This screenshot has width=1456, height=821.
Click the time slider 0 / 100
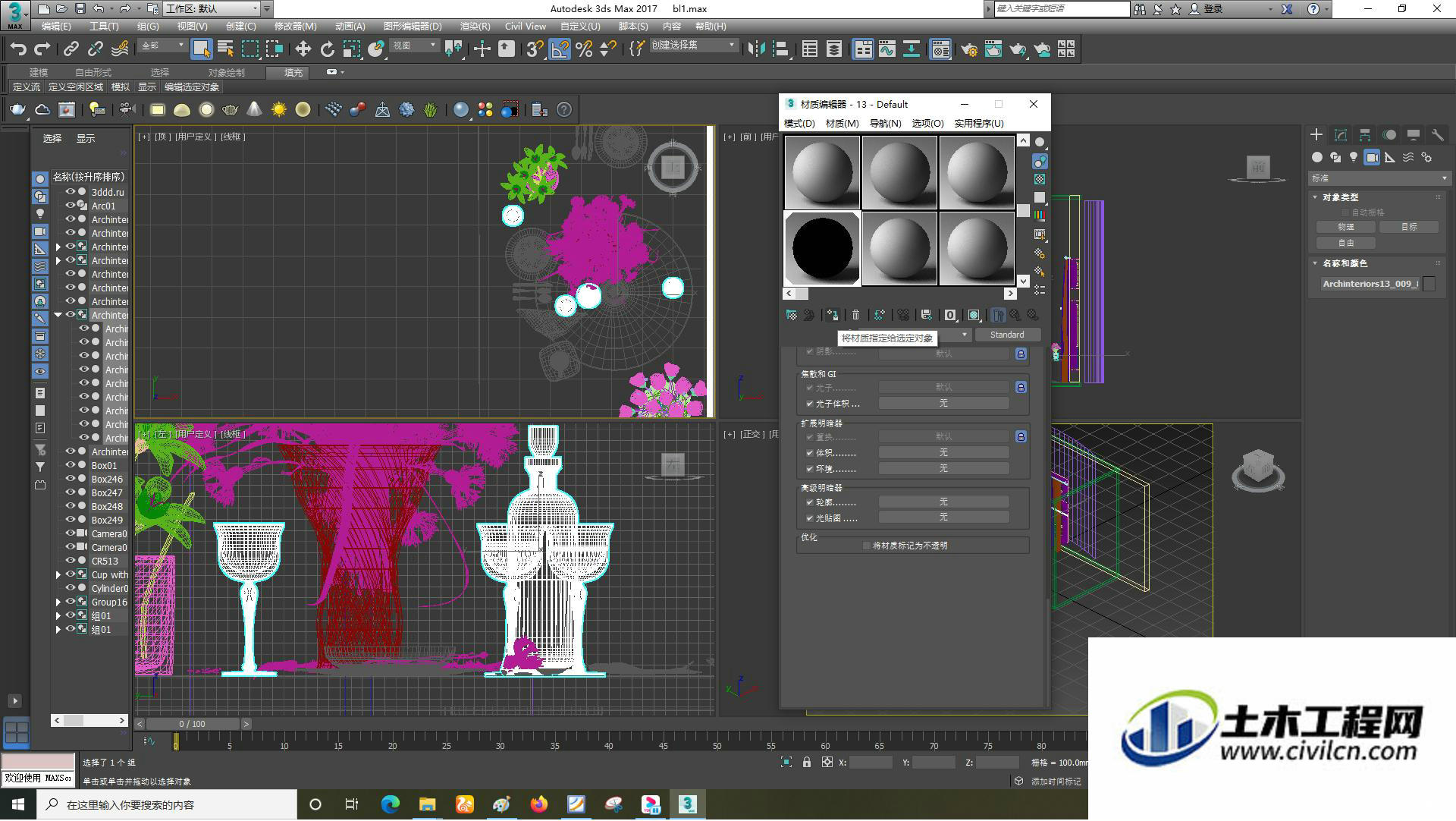point(193,724)
